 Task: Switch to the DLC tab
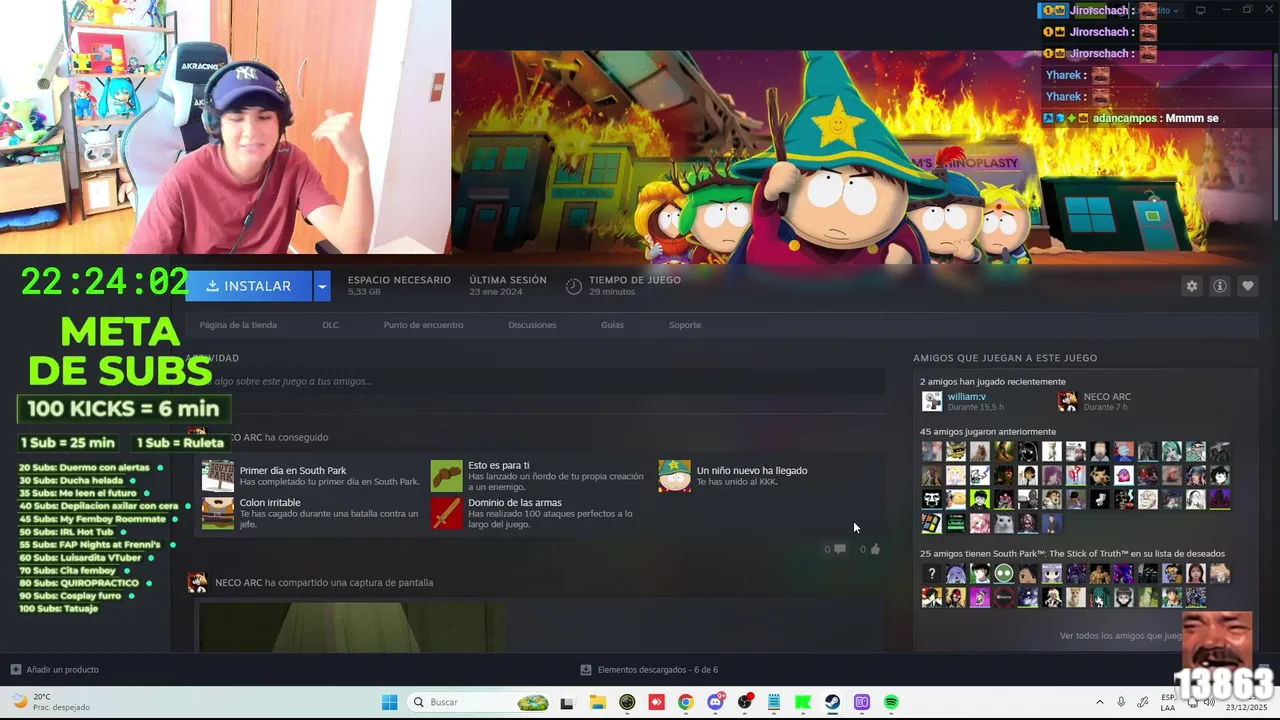pyautogui.click(x=330, y=325)
